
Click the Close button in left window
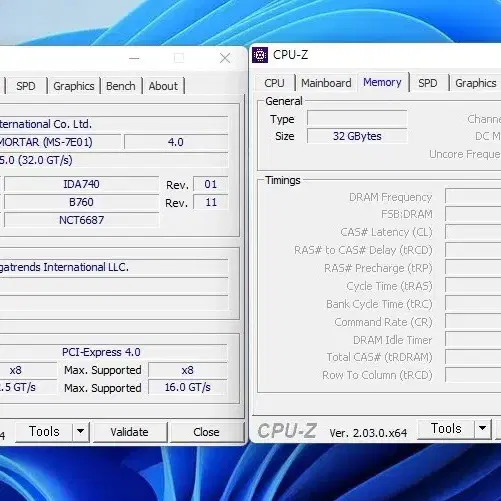point(206,432)
